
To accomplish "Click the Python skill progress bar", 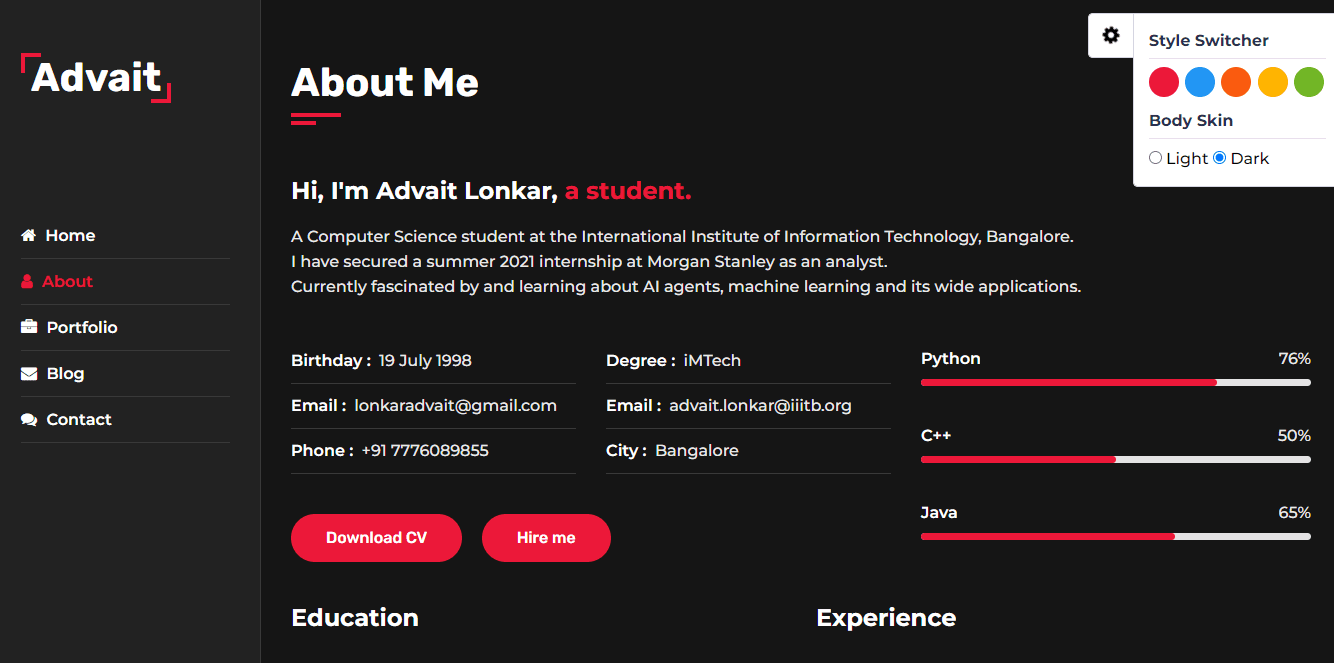I will [x=1115, y=383].
